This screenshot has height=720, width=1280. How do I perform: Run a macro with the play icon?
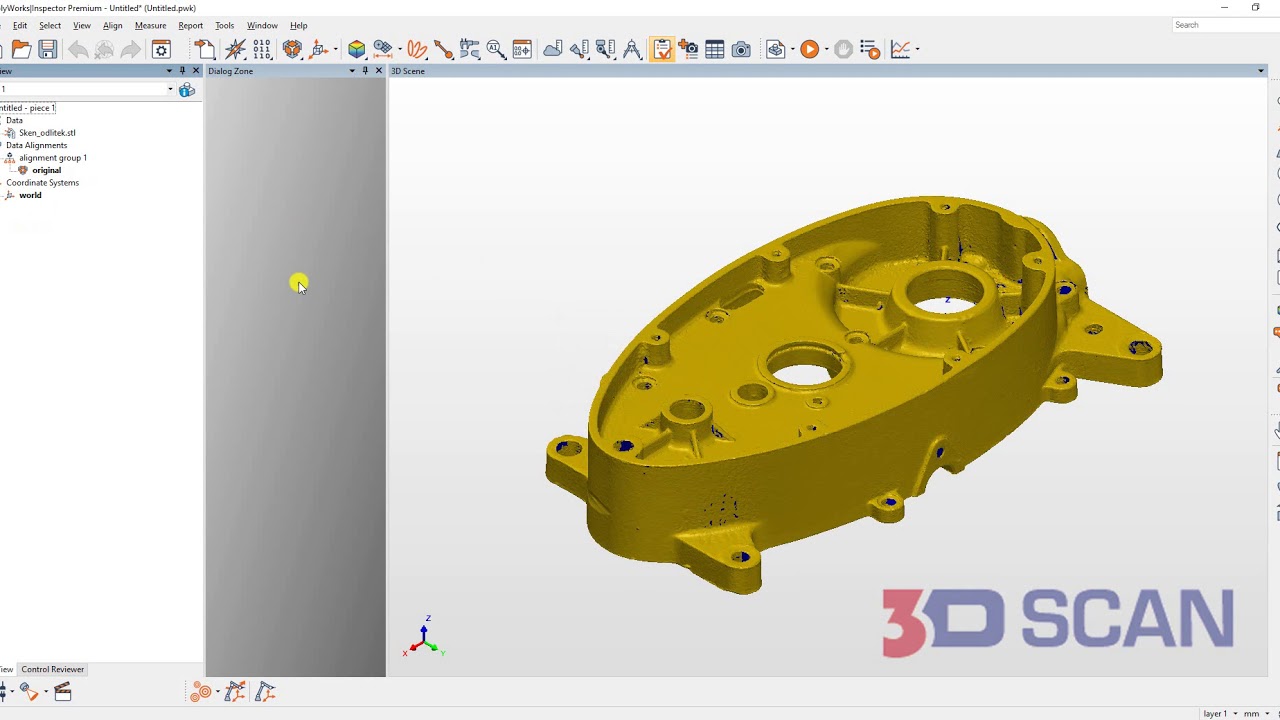810,48
